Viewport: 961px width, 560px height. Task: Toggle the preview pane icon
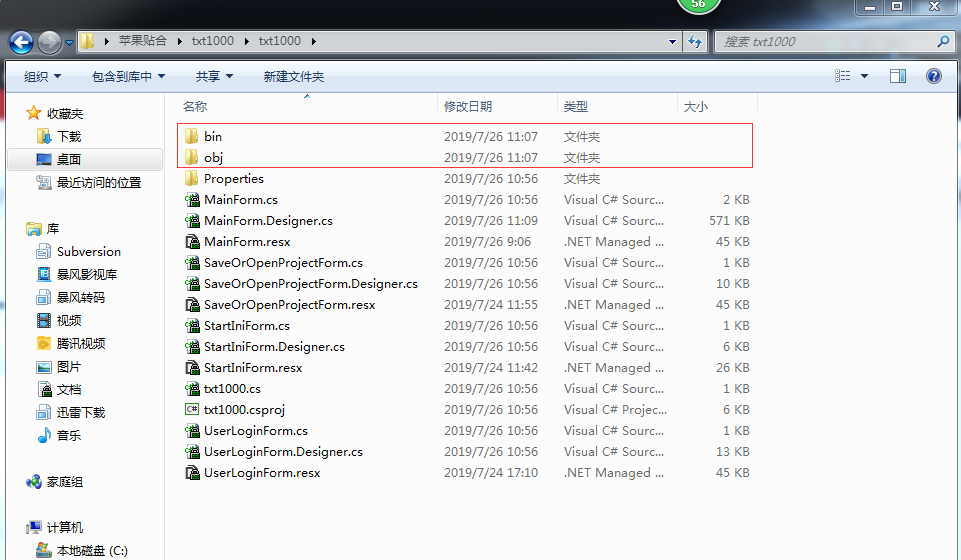898,76
